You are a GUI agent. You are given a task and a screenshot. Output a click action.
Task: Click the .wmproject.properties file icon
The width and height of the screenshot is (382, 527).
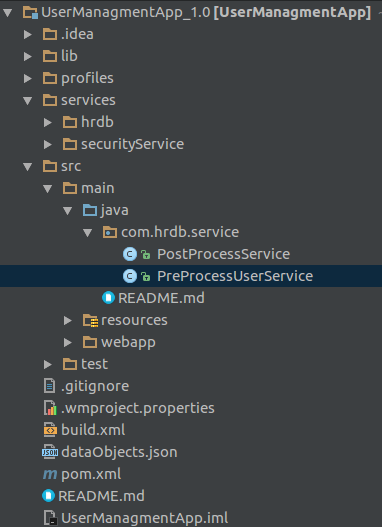(50, 408)
